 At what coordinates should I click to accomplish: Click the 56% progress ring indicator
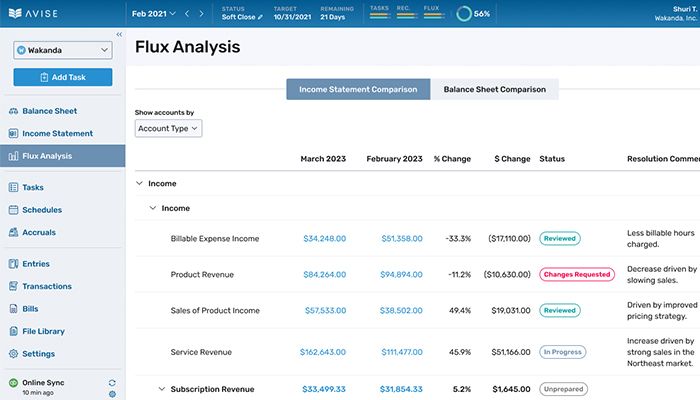coord(464,14)
